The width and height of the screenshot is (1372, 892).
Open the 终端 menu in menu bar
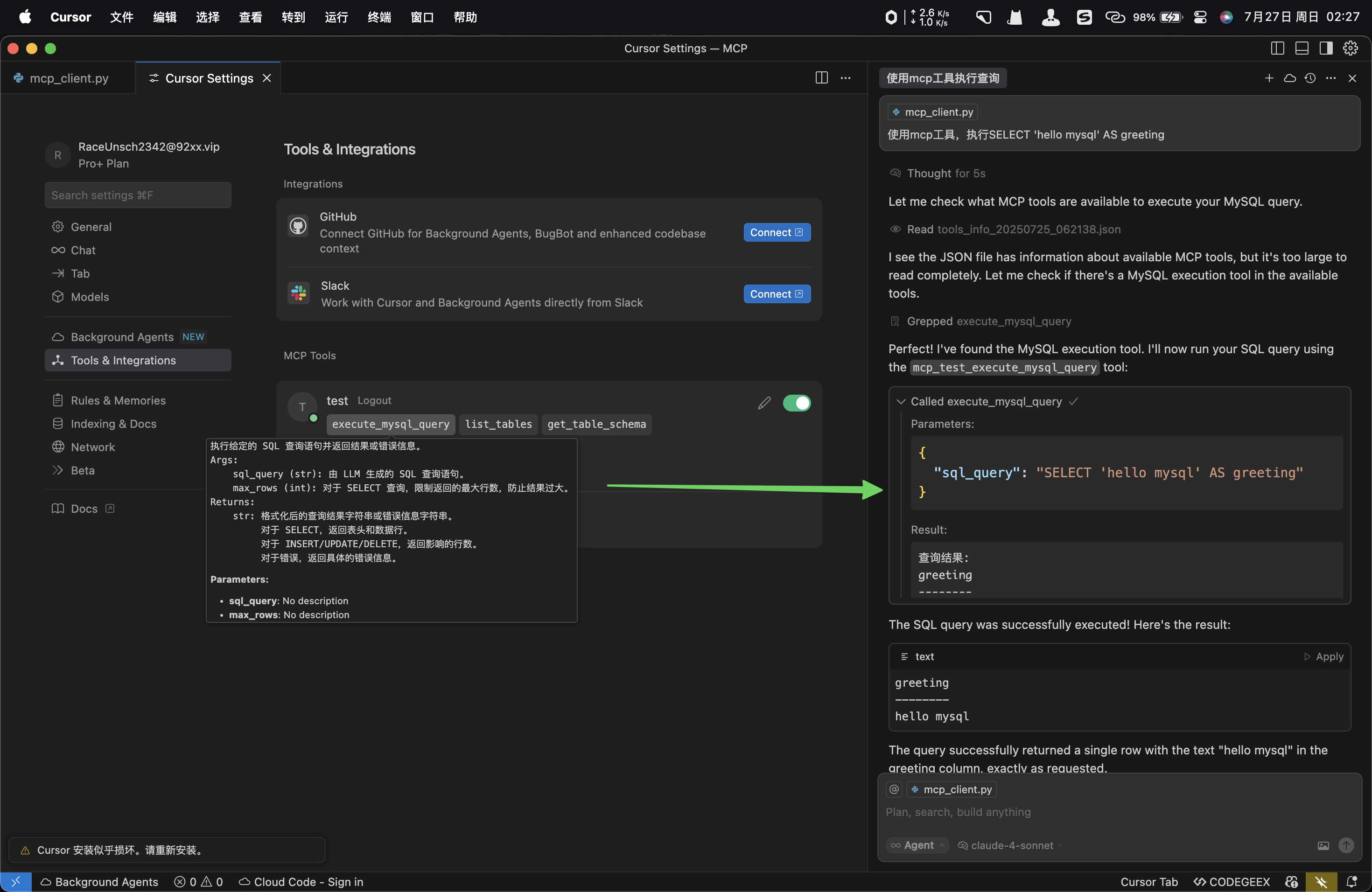pos(379,17)
